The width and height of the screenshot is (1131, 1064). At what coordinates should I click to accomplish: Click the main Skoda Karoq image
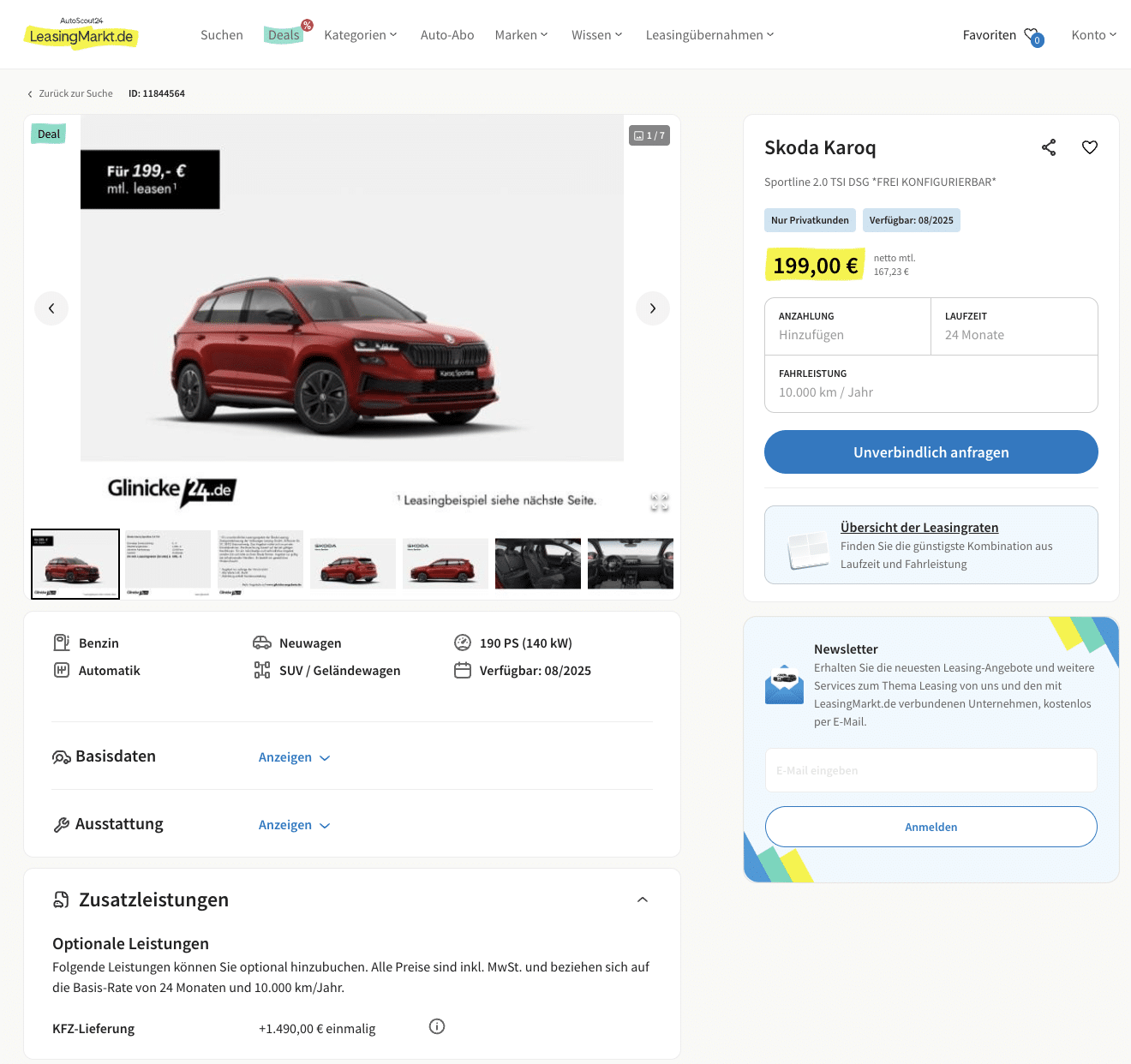[x=352, y=317]
